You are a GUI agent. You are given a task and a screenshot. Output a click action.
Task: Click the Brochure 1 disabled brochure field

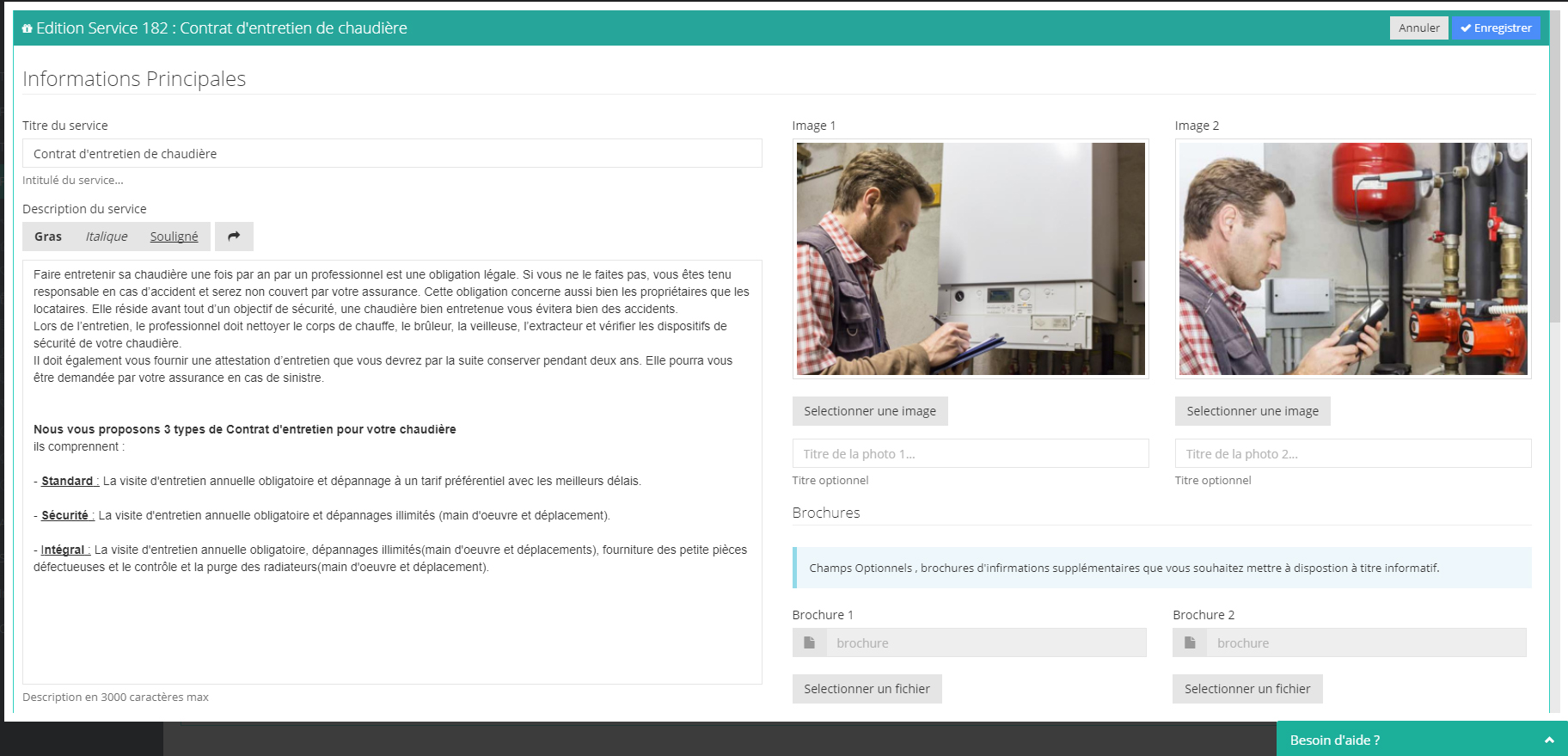(986, 642)
